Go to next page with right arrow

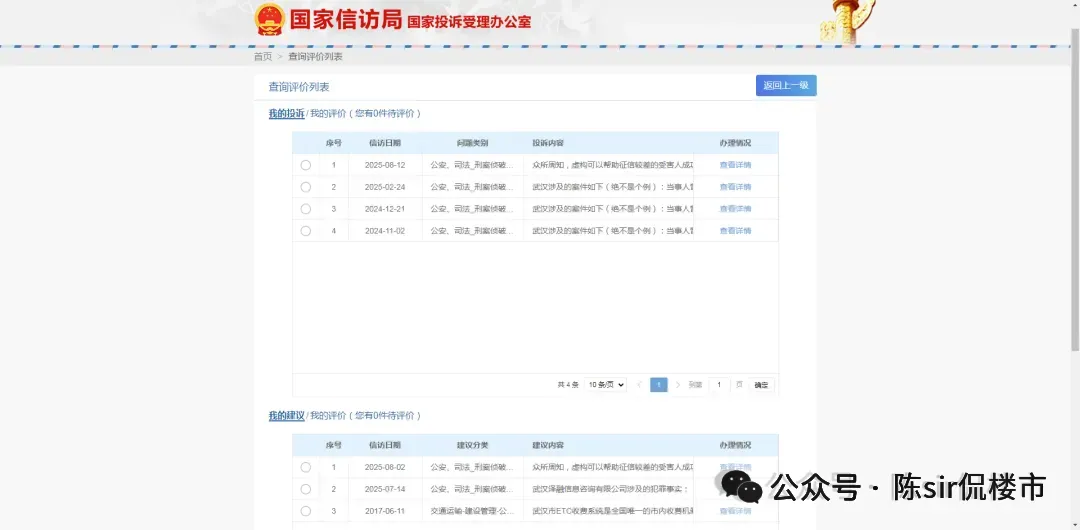click(x=678, y=385)
